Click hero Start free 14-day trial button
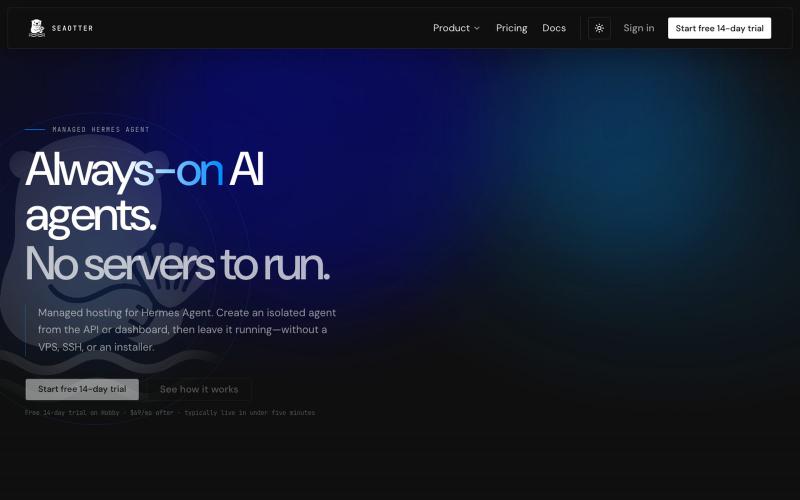800x500 pixels. 82,389
